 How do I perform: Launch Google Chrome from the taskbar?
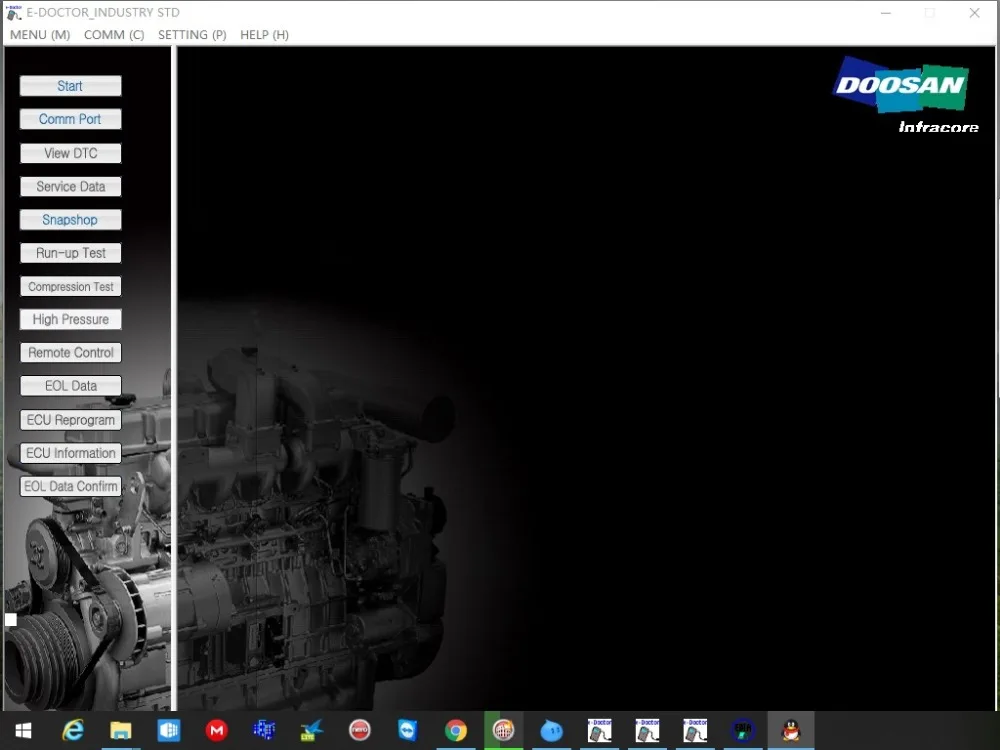pyautogui.click(x=456, y=731)
